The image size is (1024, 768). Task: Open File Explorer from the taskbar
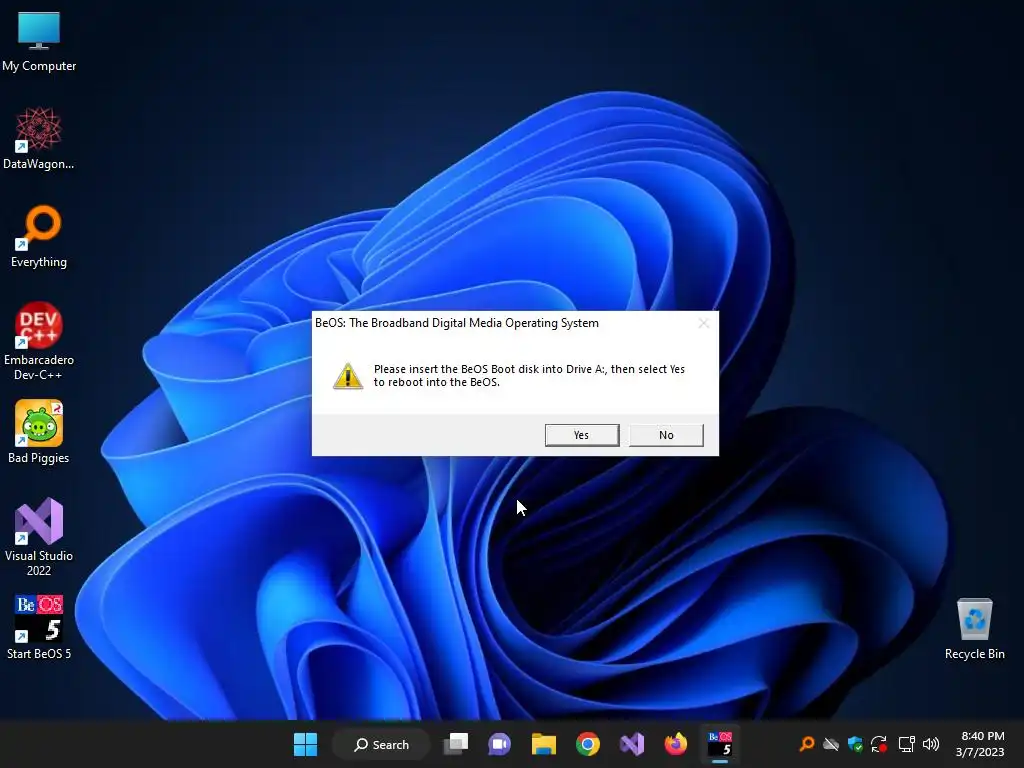point(543,744)
